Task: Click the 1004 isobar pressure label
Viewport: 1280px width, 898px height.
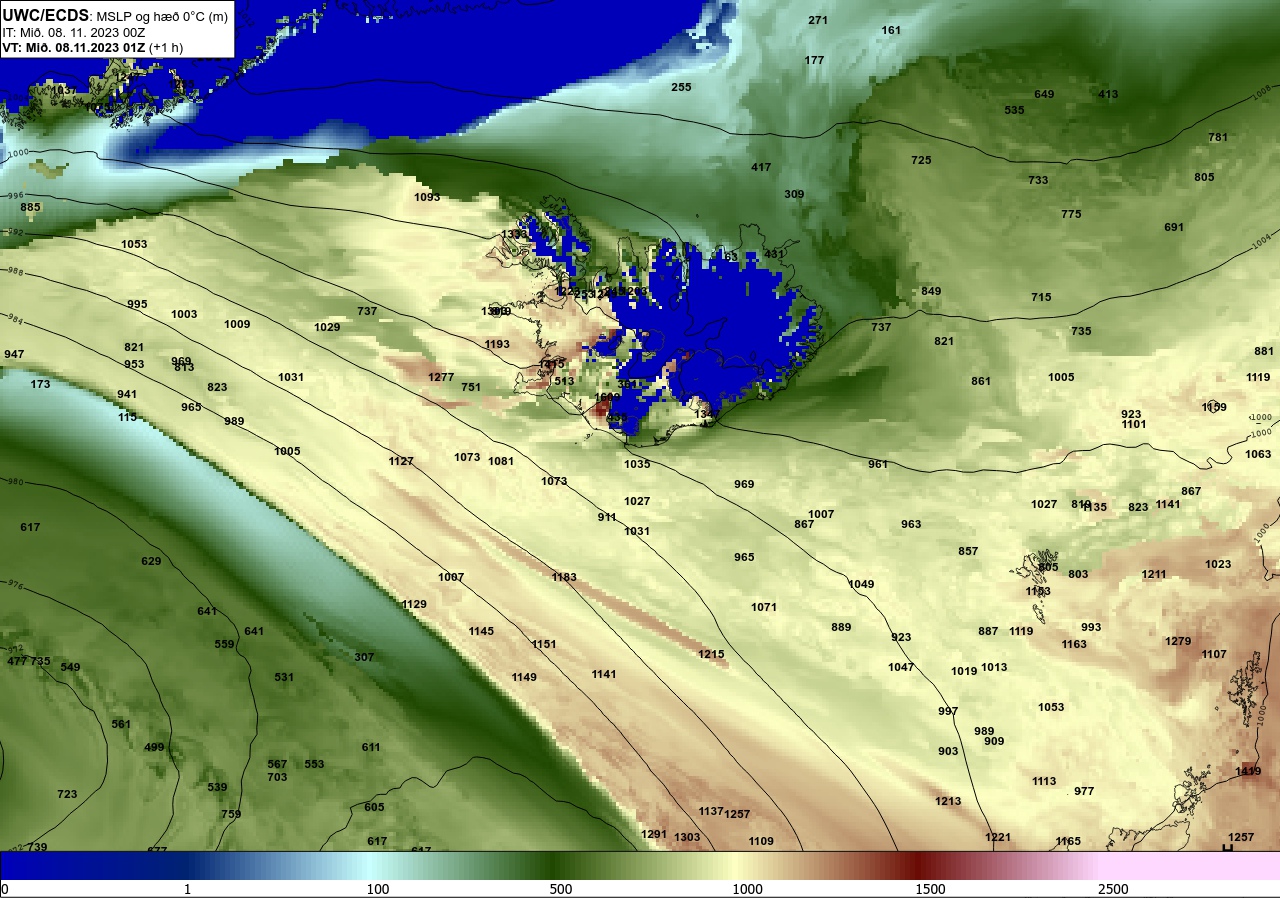Action: (1263, 241)
